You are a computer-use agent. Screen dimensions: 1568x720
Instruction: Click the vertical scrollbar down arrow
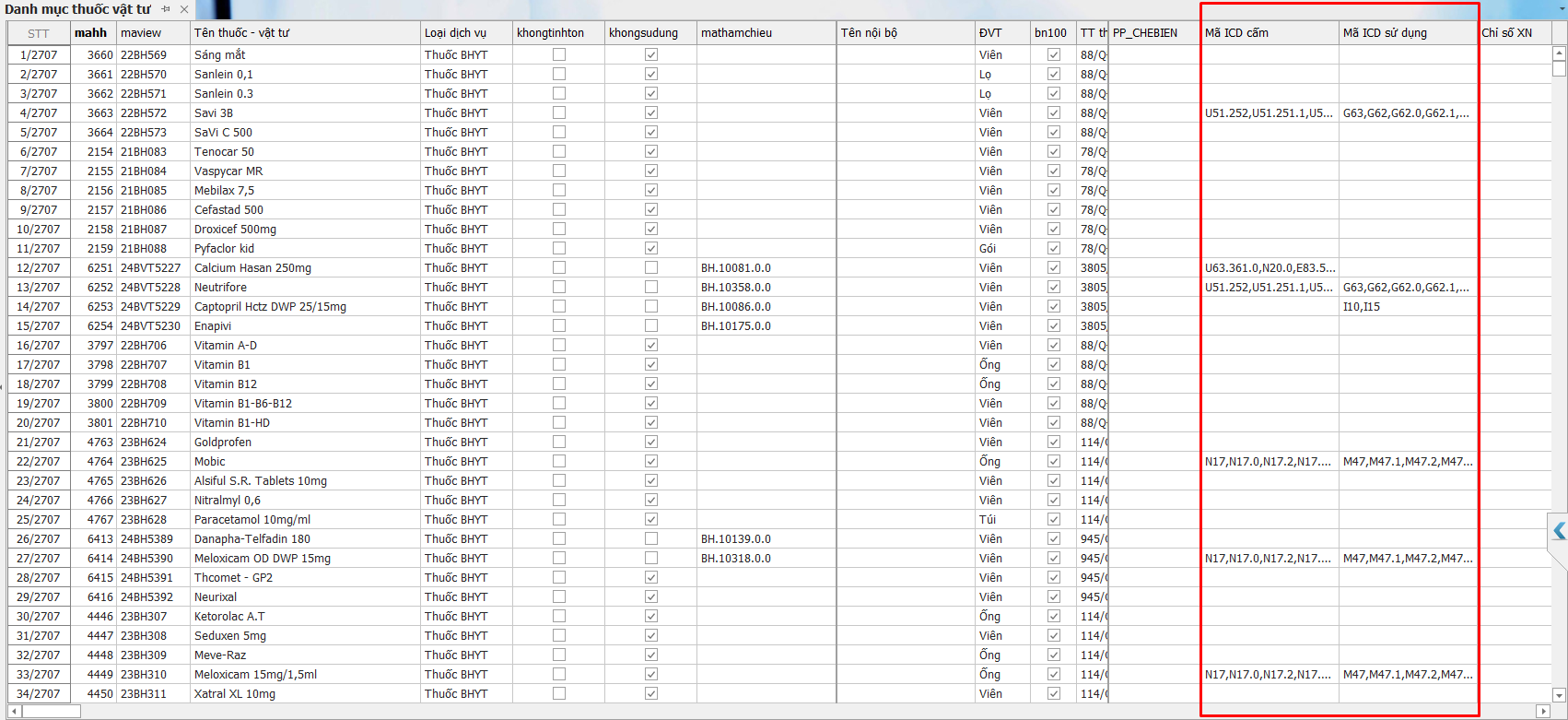coord(1559,695)
